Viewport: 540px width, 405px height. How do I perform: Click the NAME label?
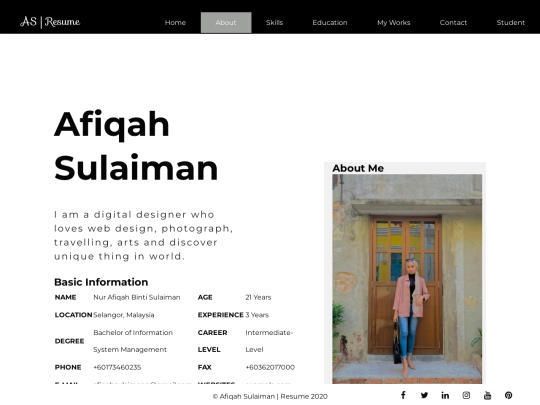(65, 297)
